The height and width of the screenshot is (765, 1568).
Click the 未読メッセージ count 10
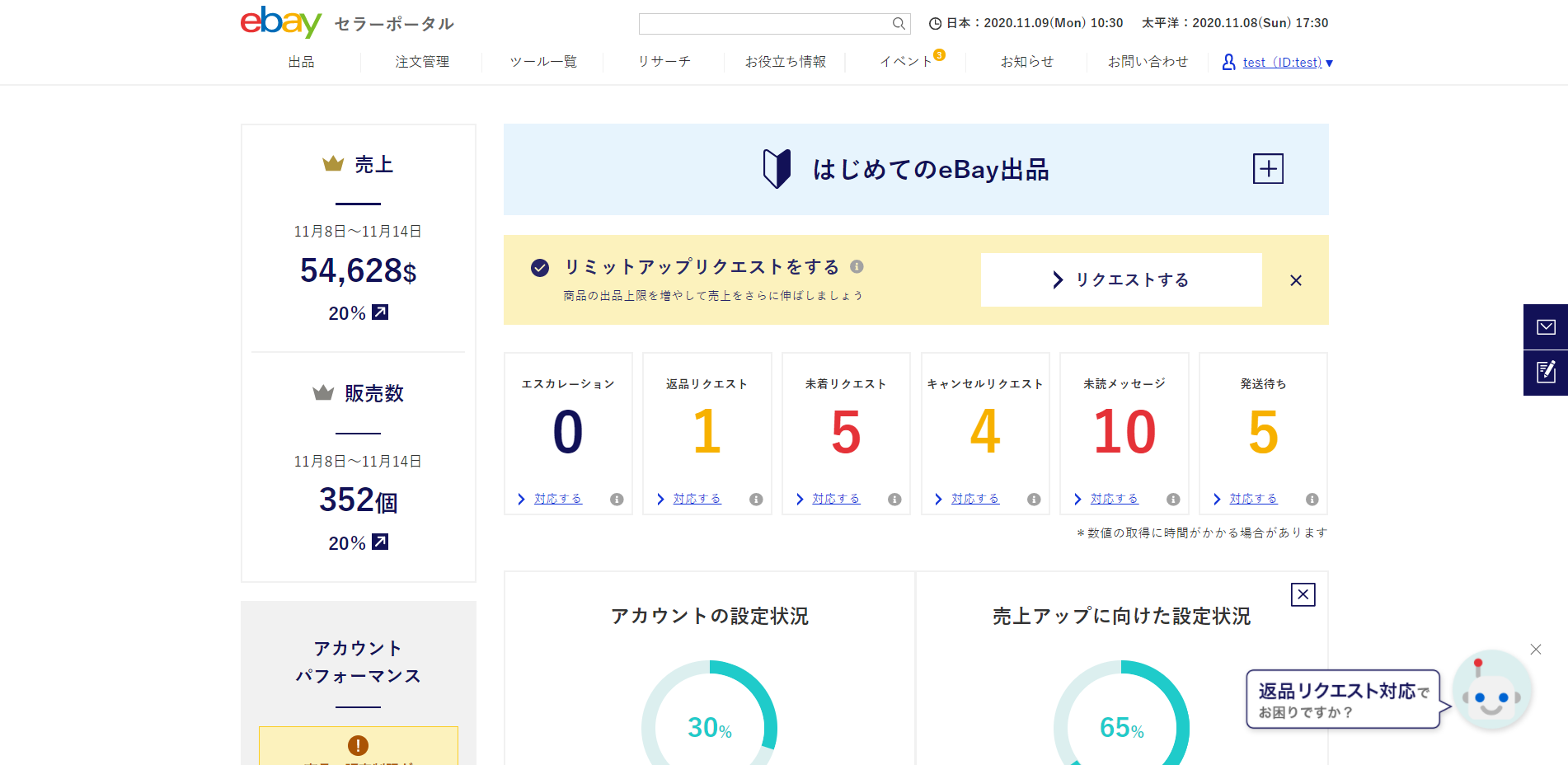[x=1124, y=432]
